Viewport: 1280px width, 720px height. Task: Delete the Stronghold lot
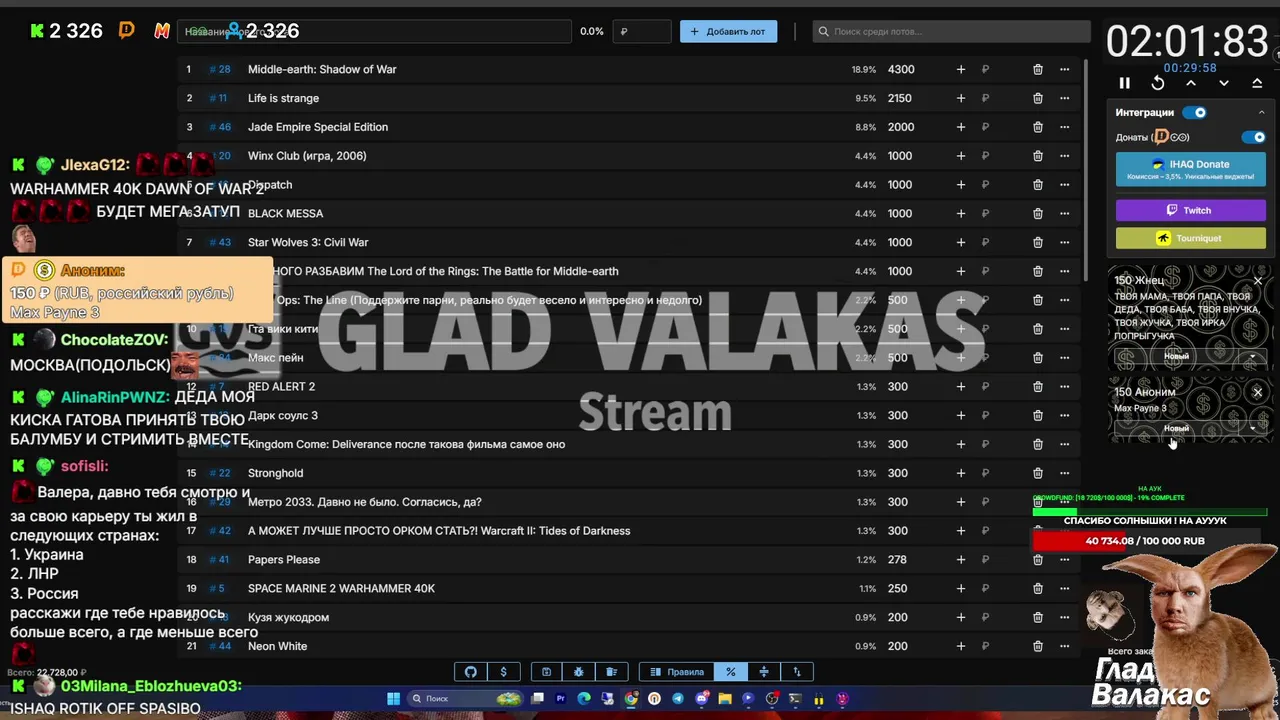point(1038,473)
